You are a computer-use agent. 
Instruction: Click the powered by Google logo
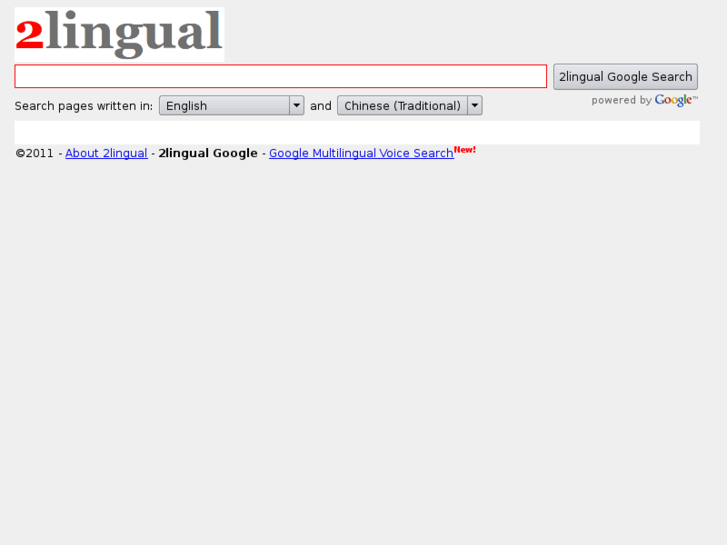point(644,100)
